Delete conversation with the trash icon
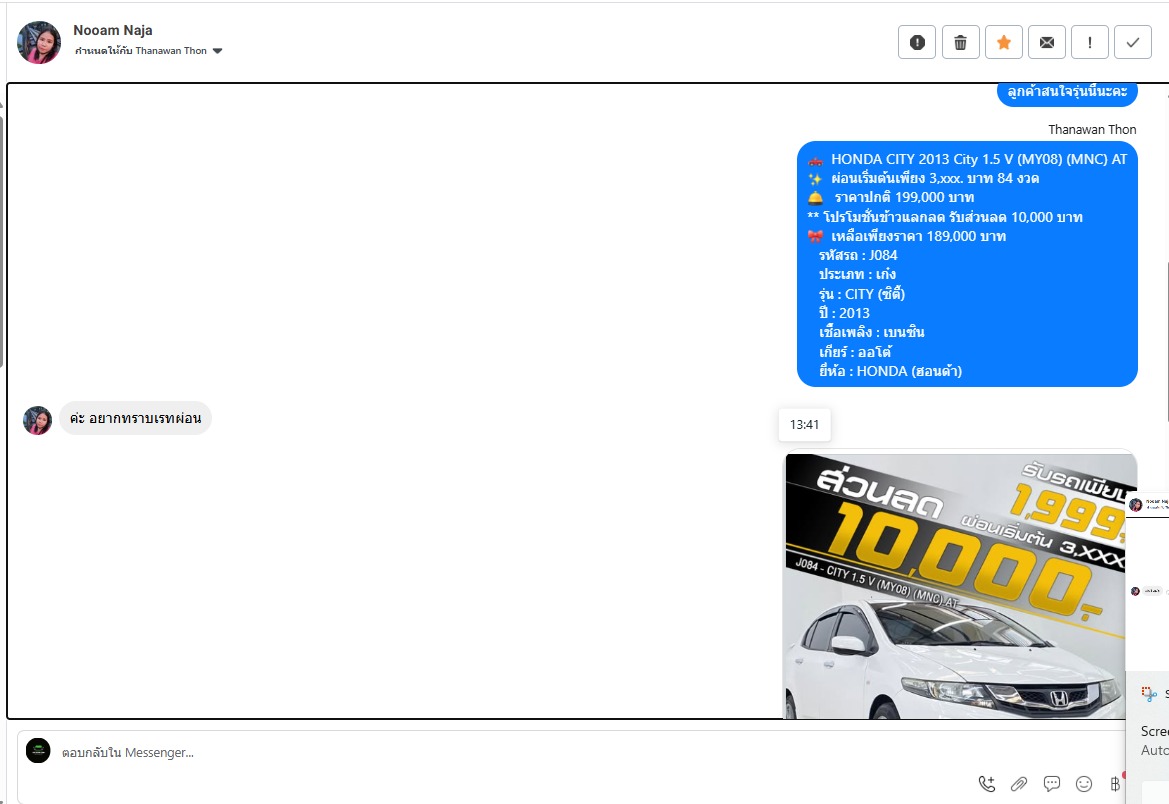1169x804 pixels. click(960, 42)
